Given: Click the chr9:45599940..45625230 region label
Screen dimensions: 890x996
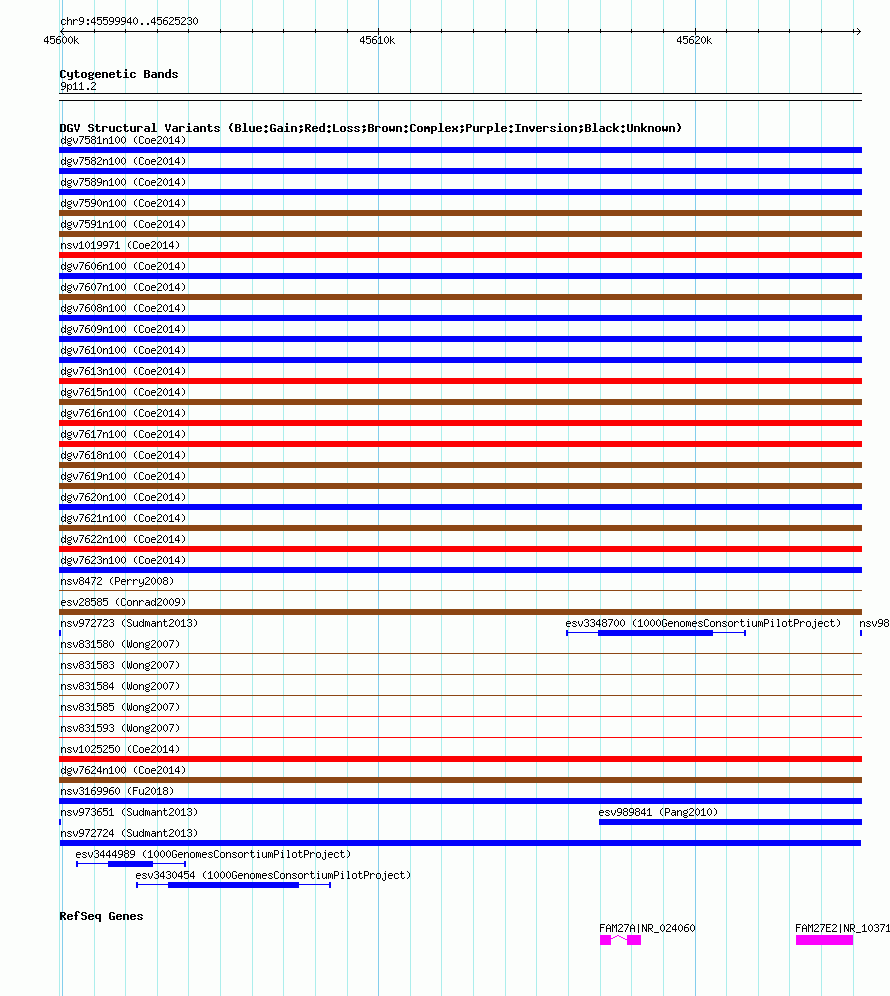Looking at the screenshot, I should point(129,21).
